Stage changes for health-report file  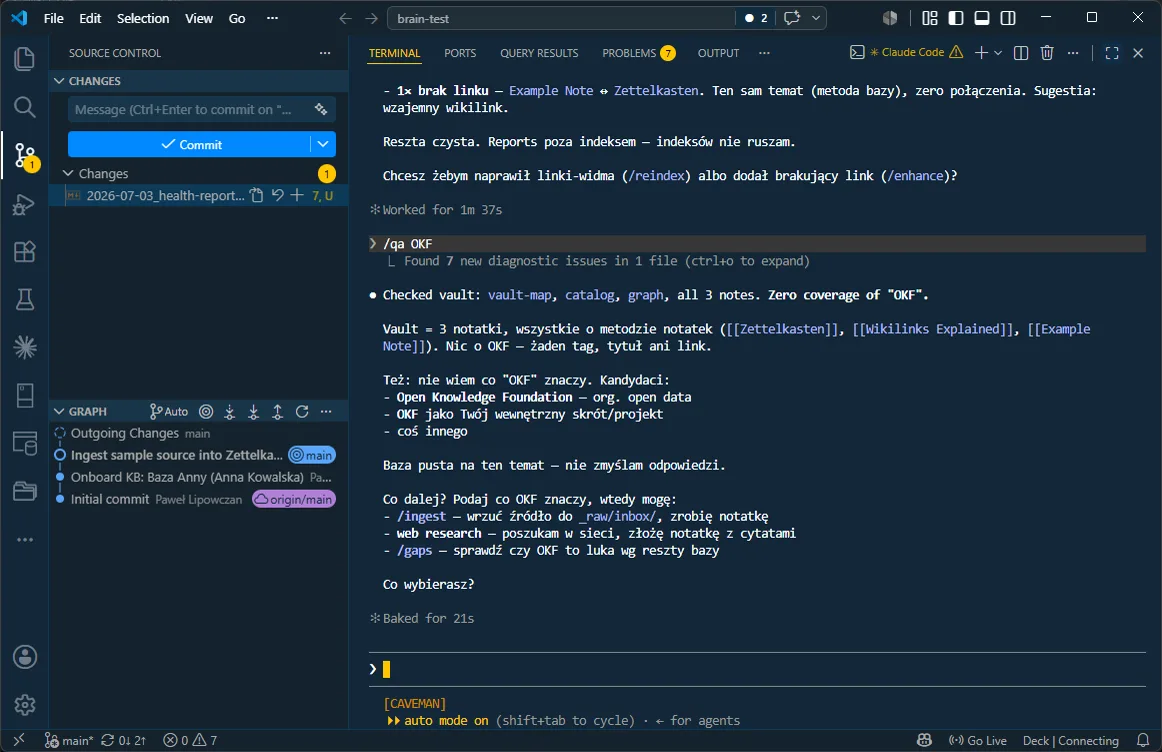point(296,195)
